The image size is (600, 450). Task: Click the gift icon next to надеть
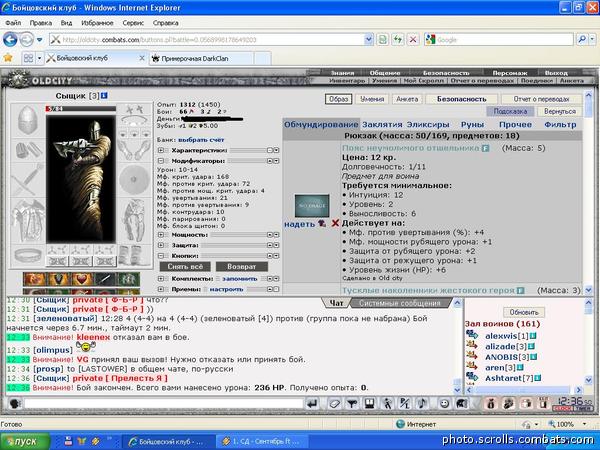coord(322,223)
